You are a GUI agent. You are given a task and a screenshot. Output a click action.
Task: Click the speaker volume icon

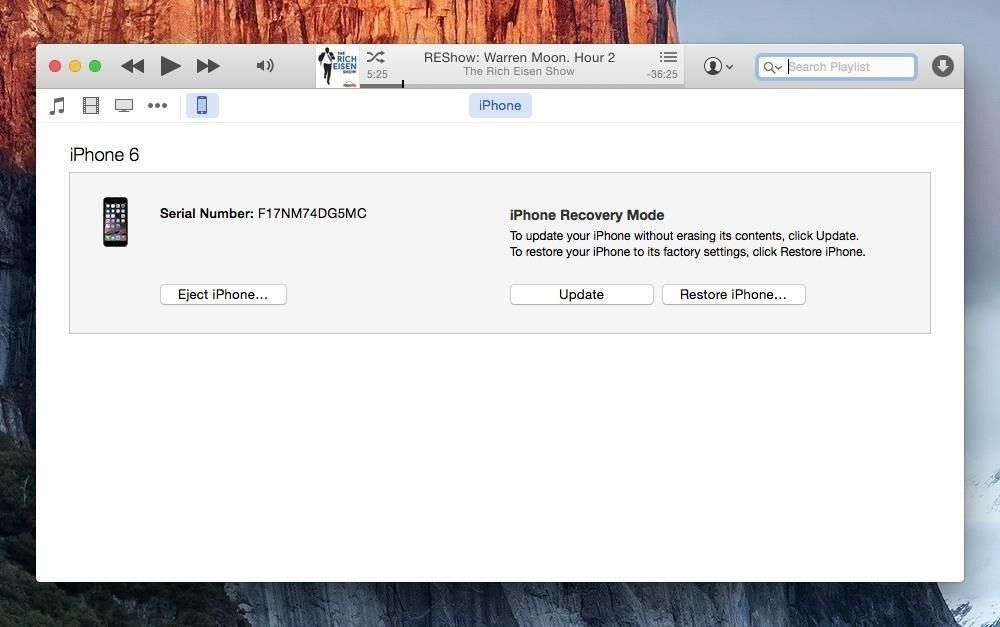tap(264, 65)
